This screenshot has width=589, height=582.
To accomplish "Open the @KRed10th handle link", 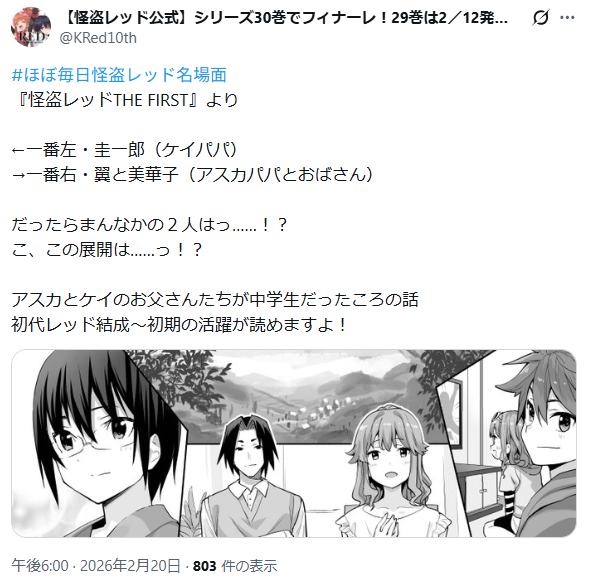I will point(98,38).
